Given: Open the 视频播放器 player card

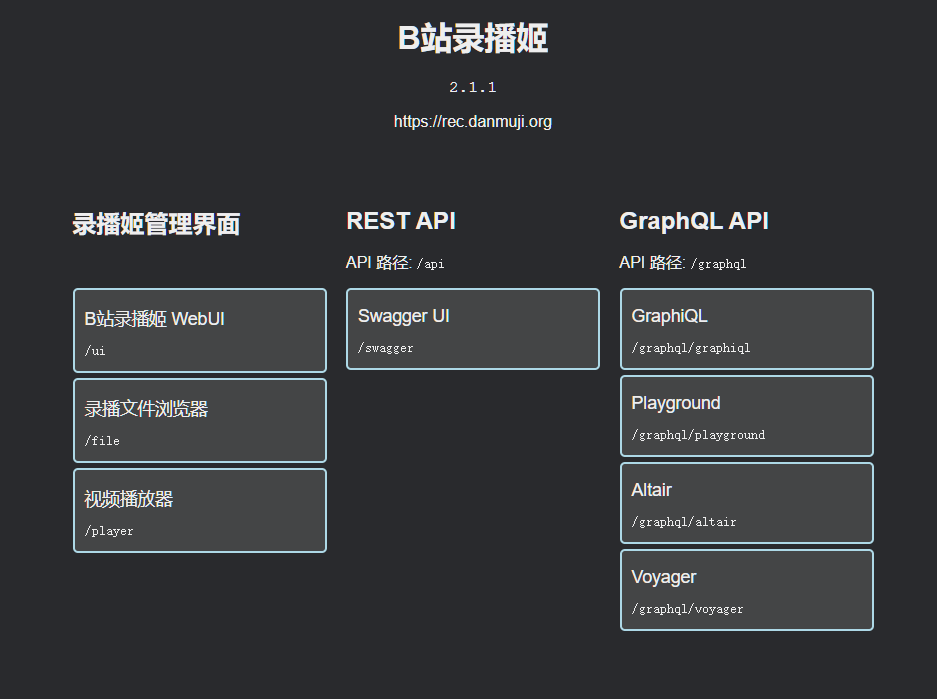Looking at the screenshot, I should 199,510.
